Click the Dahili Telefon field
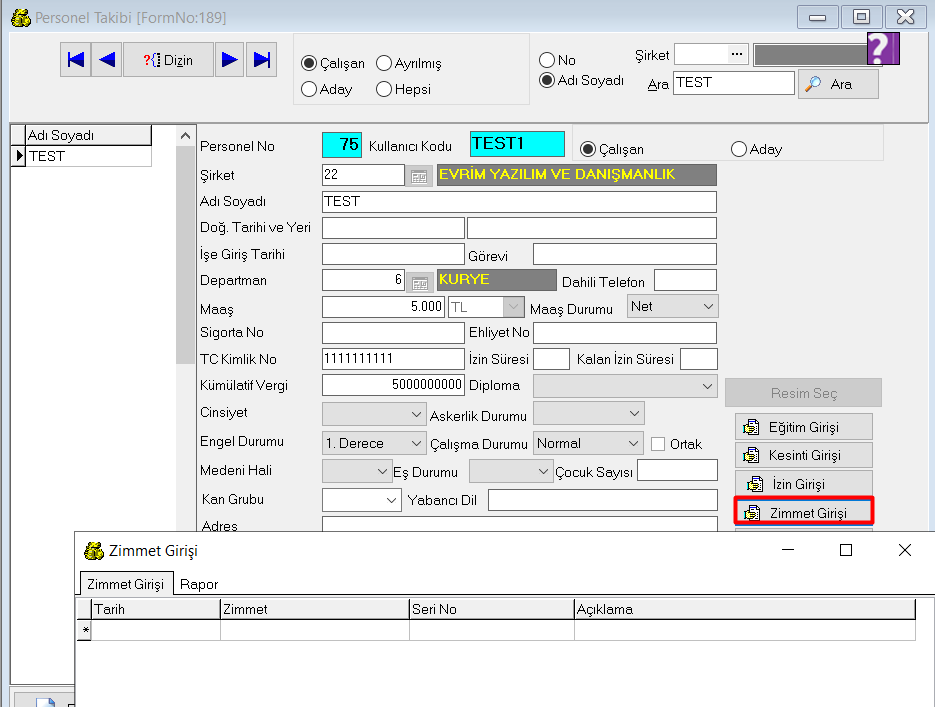This screenshot has height=707, width=935. (686, 280)
